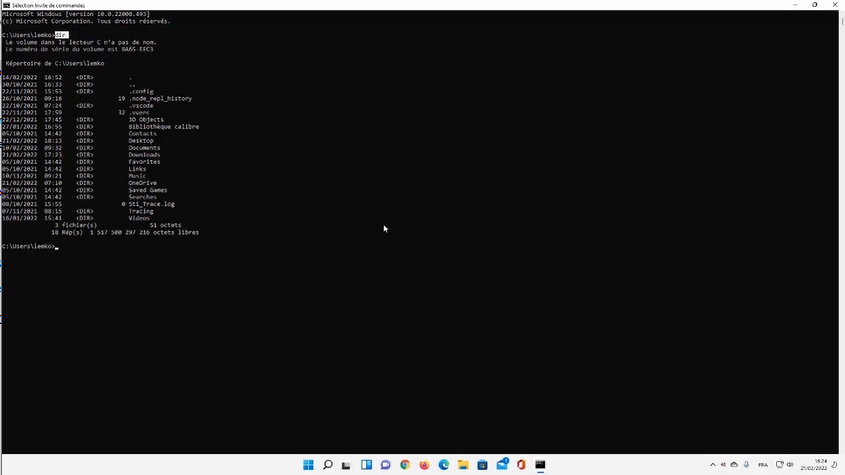Launch Google Chrome from the taskbar

coord(405,465)
